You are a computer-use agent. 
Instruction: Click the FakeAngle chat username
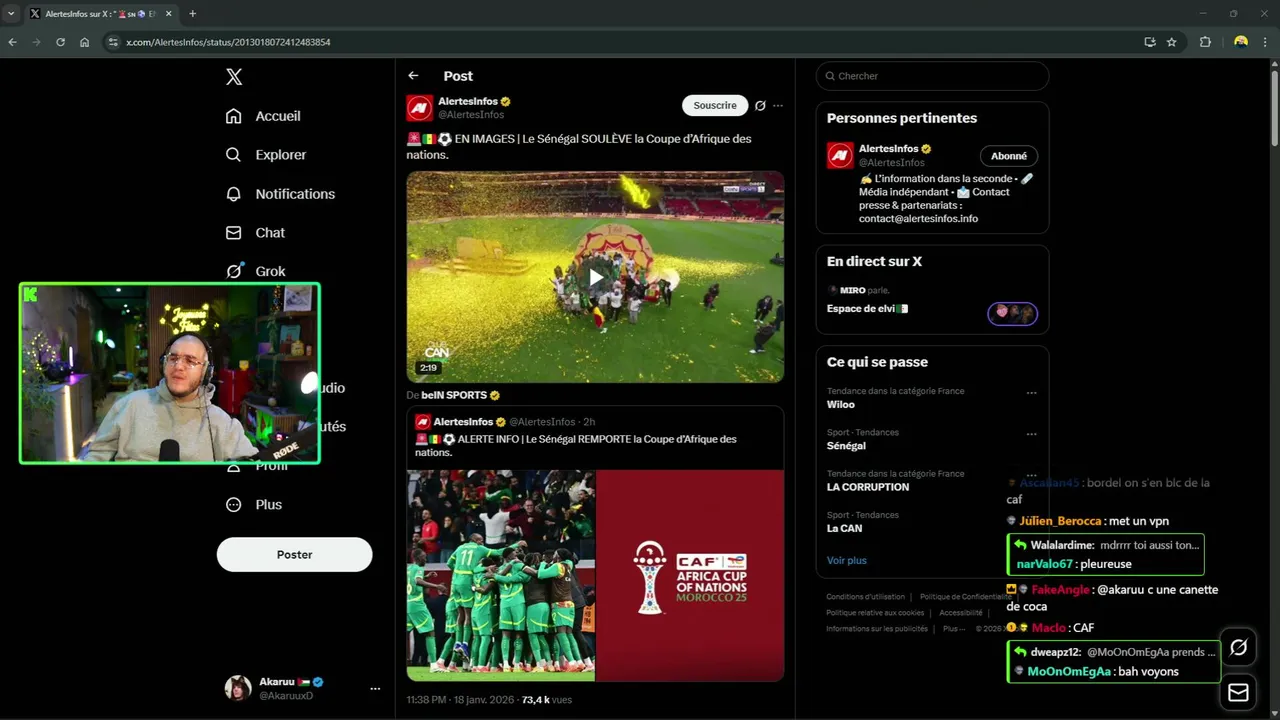coord(1060,590)
